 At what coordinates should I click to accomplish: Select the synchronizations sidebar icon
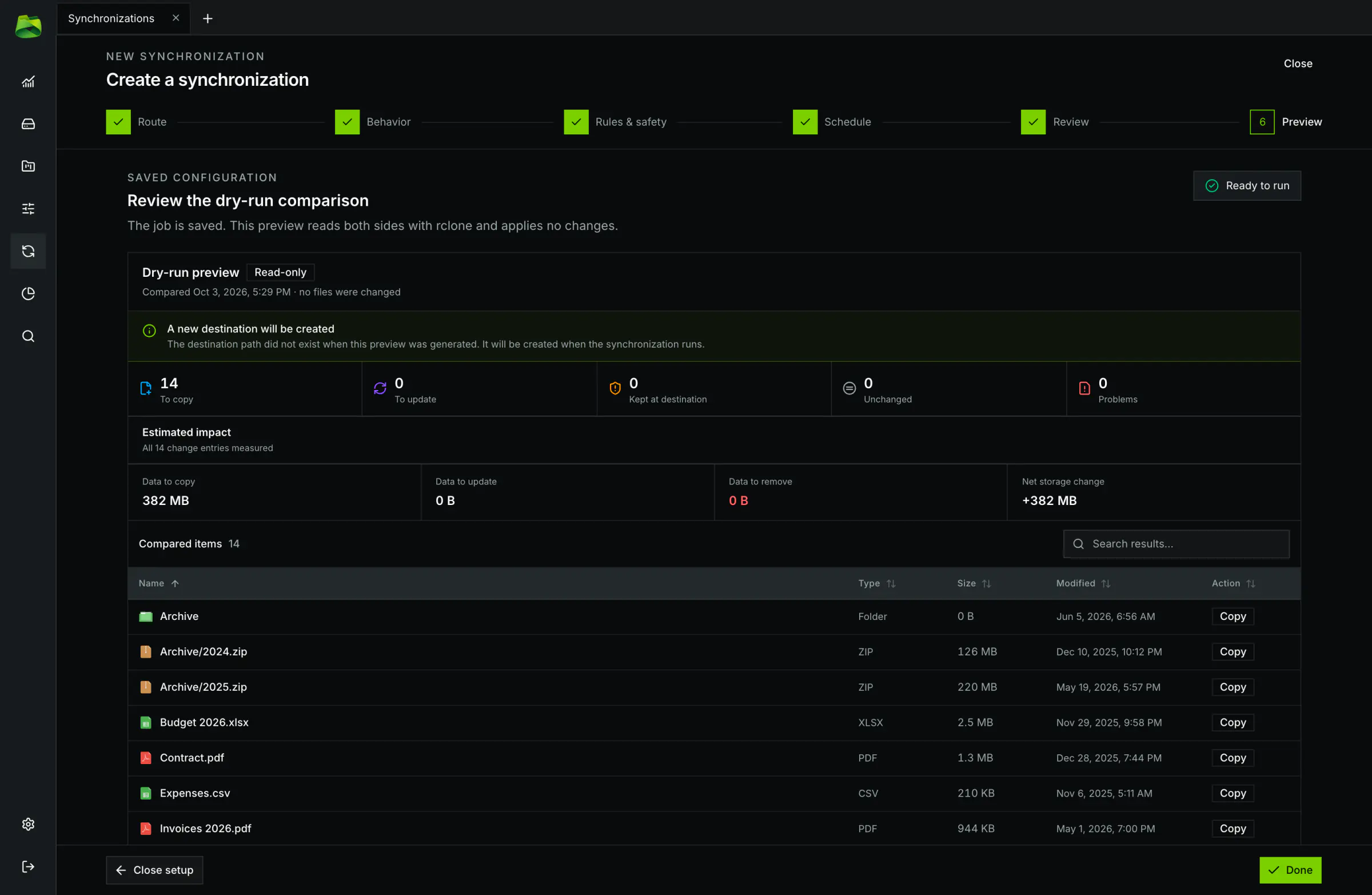pyautogui.click(x=28, y=251)
